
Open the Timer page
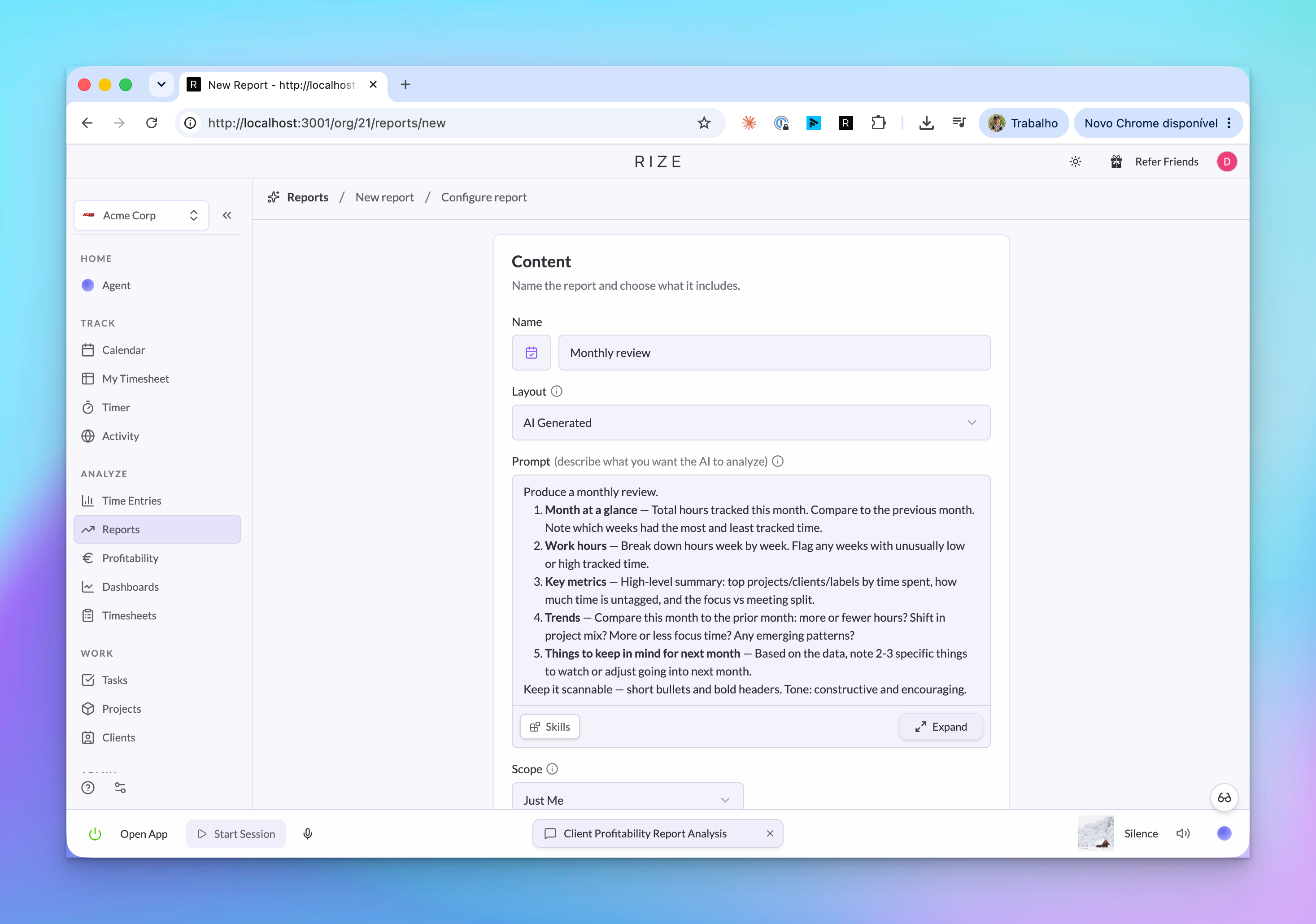coord(157,407)
